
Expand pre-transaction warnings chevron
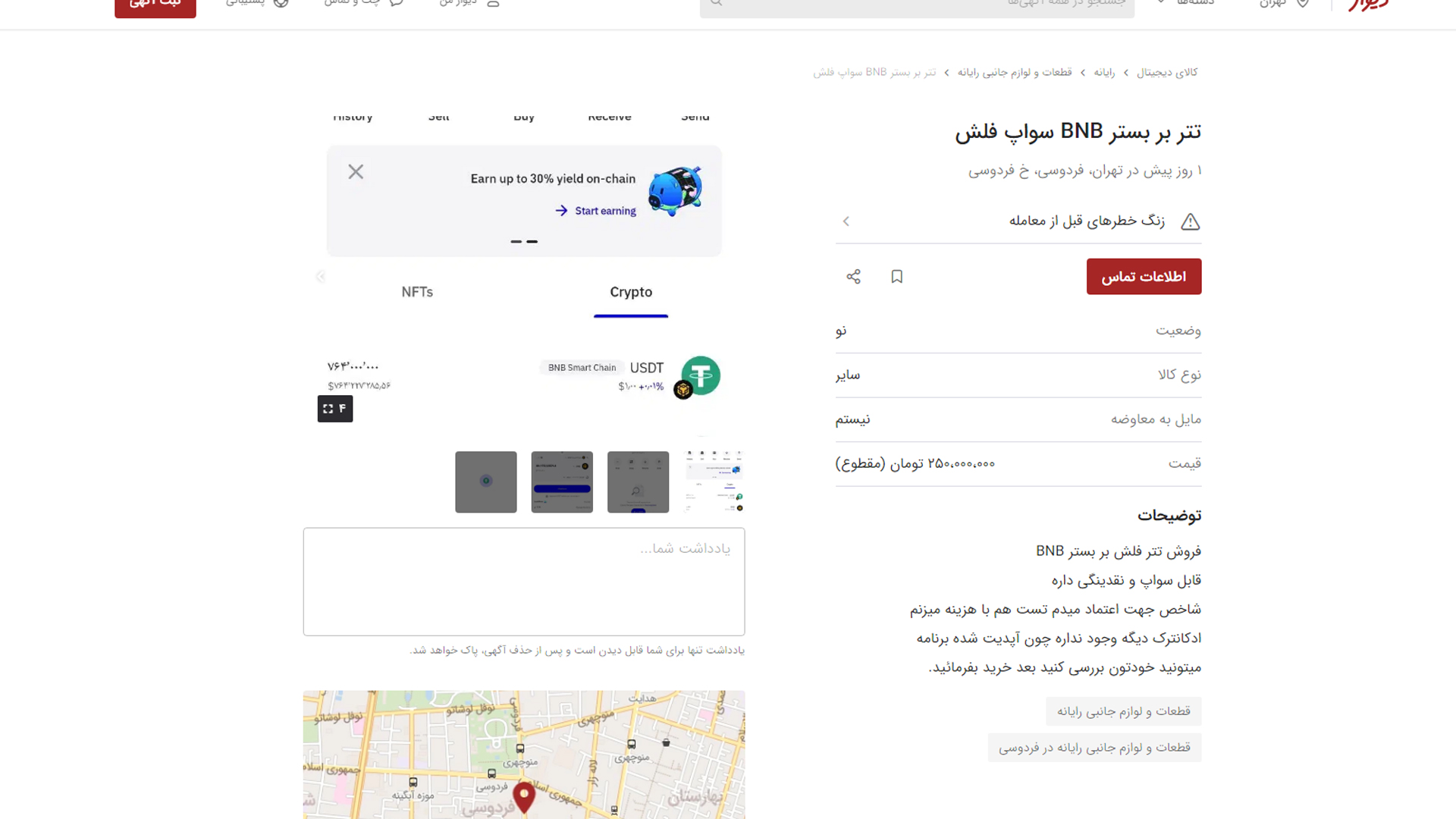pos(846,221)
